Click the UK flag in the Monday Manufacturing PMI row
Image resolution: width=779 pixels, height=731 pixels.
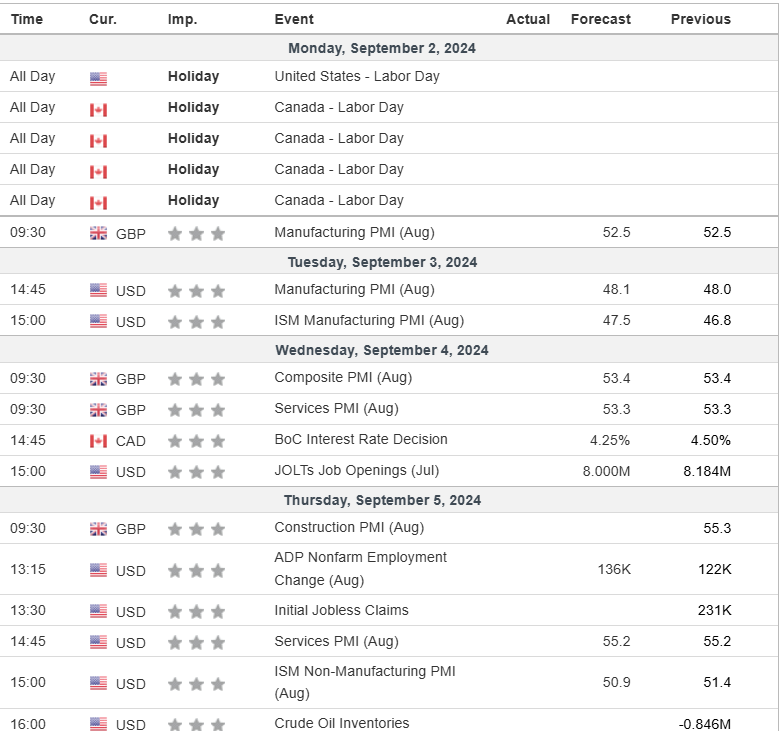[x=98, y=233]
